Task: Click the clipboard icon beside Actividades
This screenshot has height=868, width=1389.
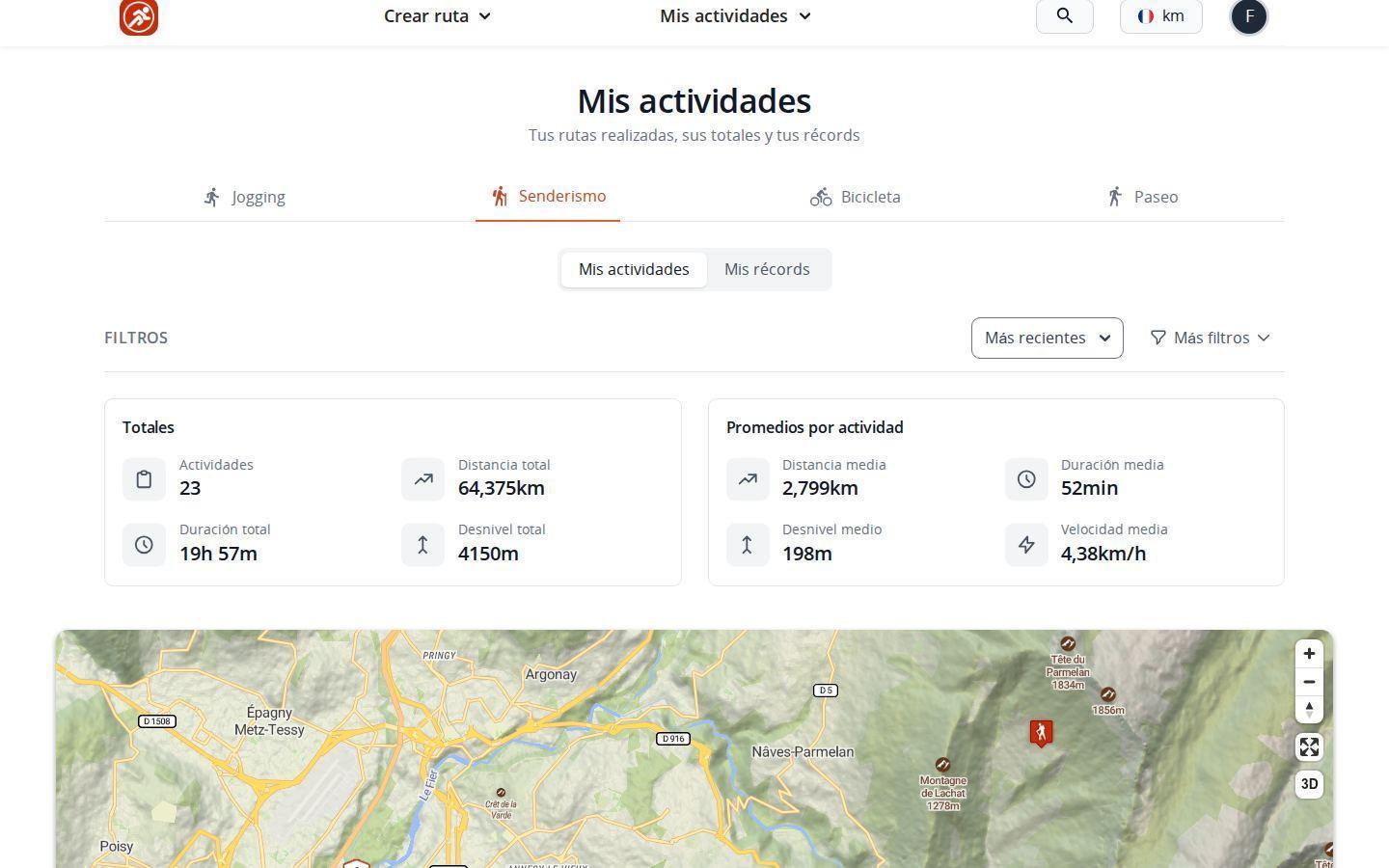Action: pos(144,479)
